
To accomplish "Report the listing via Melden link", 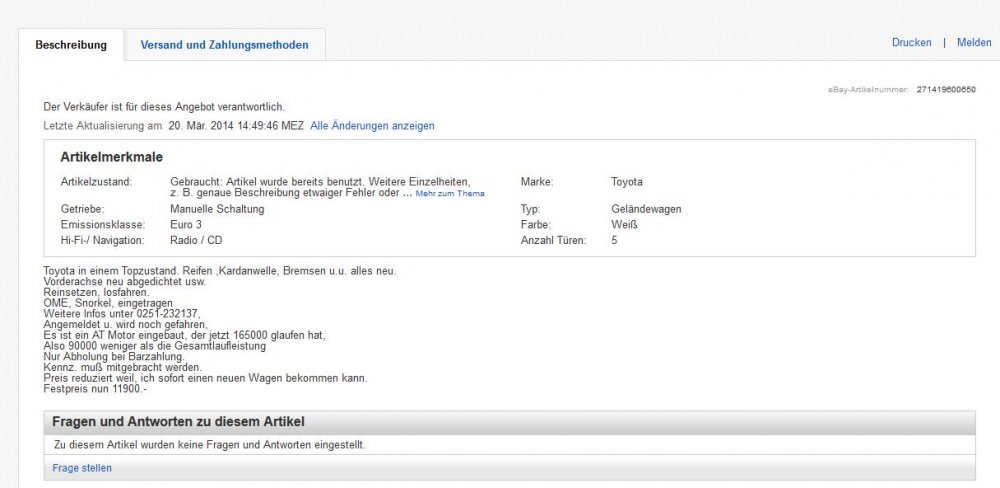I will [x=974, y=42].
